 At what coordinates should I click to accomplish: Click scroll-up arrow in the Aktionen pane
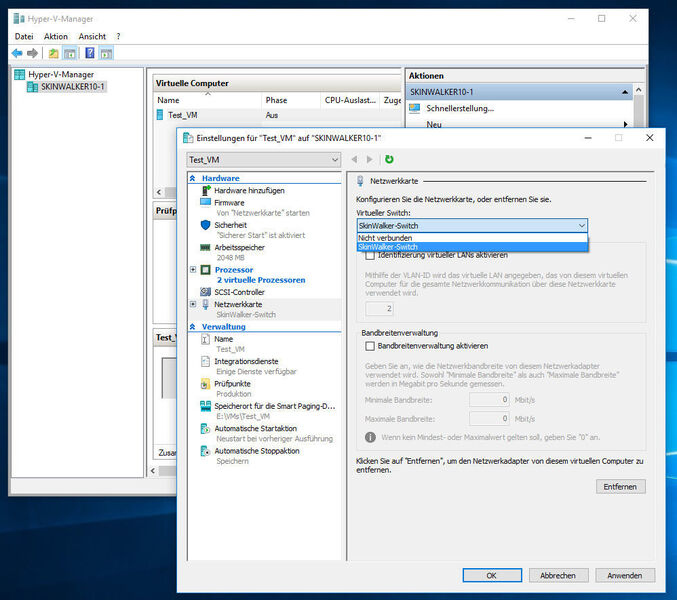[639, 90]
